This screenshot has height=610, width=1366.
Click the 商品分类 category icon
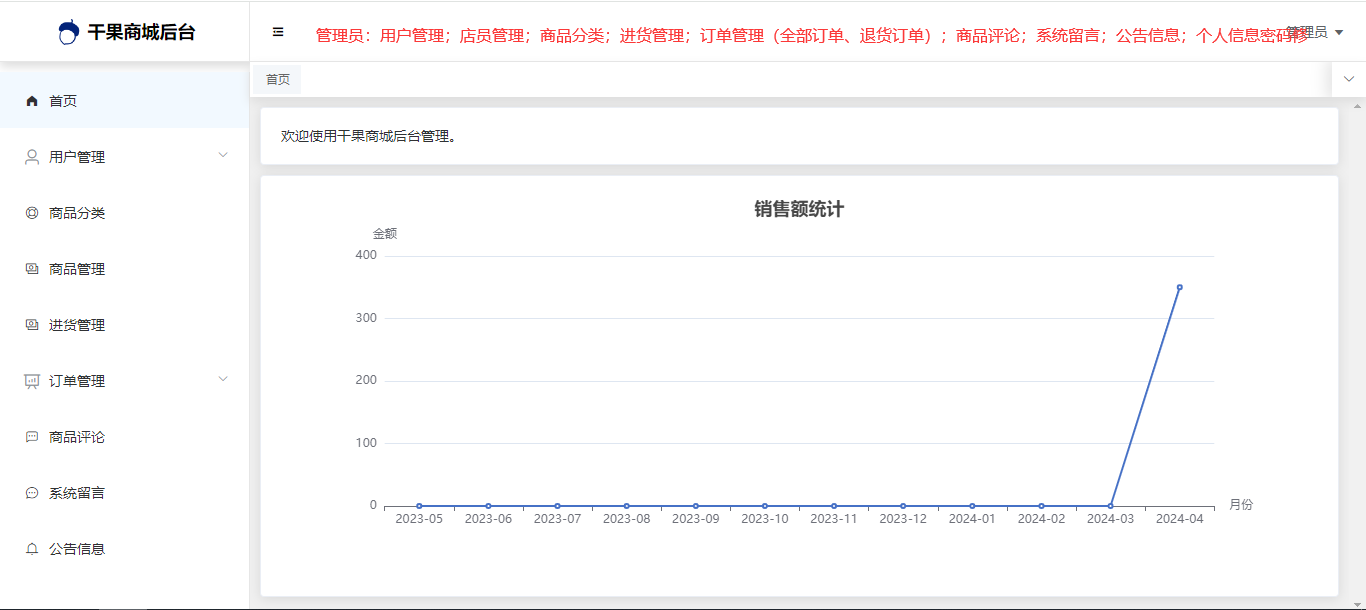pos(32,213)
